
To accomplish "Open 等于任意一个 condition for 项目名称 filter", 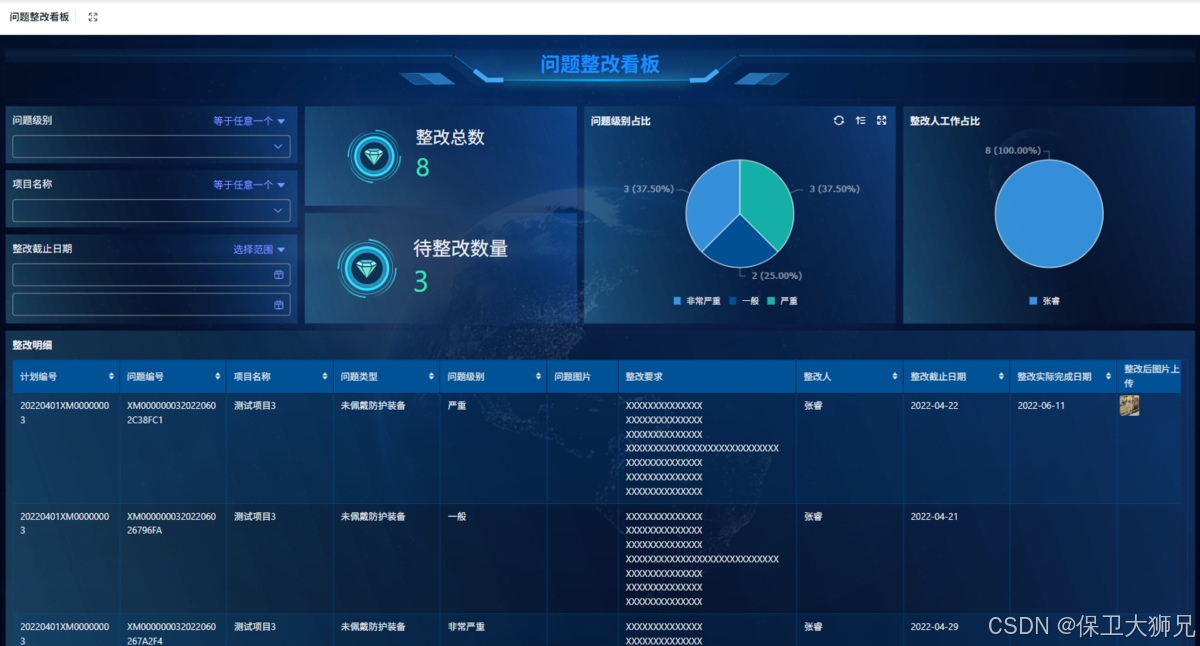I will click(x=249, y=185).
